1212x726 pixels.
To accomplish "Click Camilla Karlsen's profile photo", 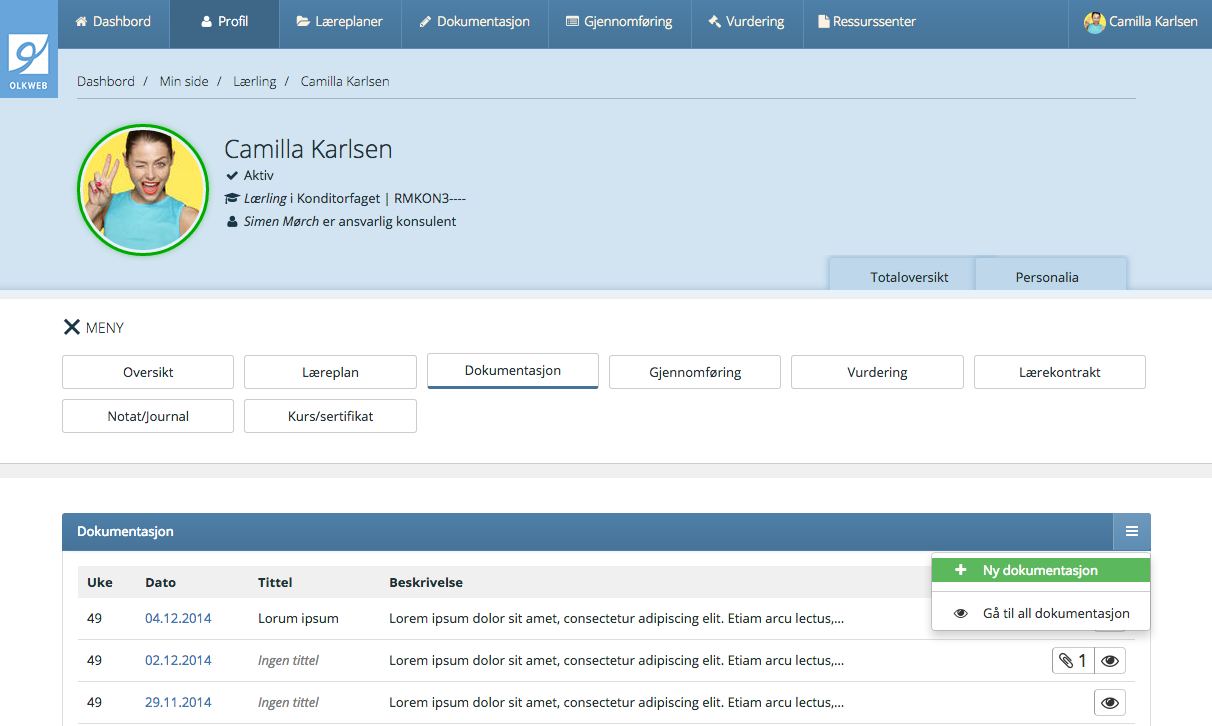I will pos(142,190).
